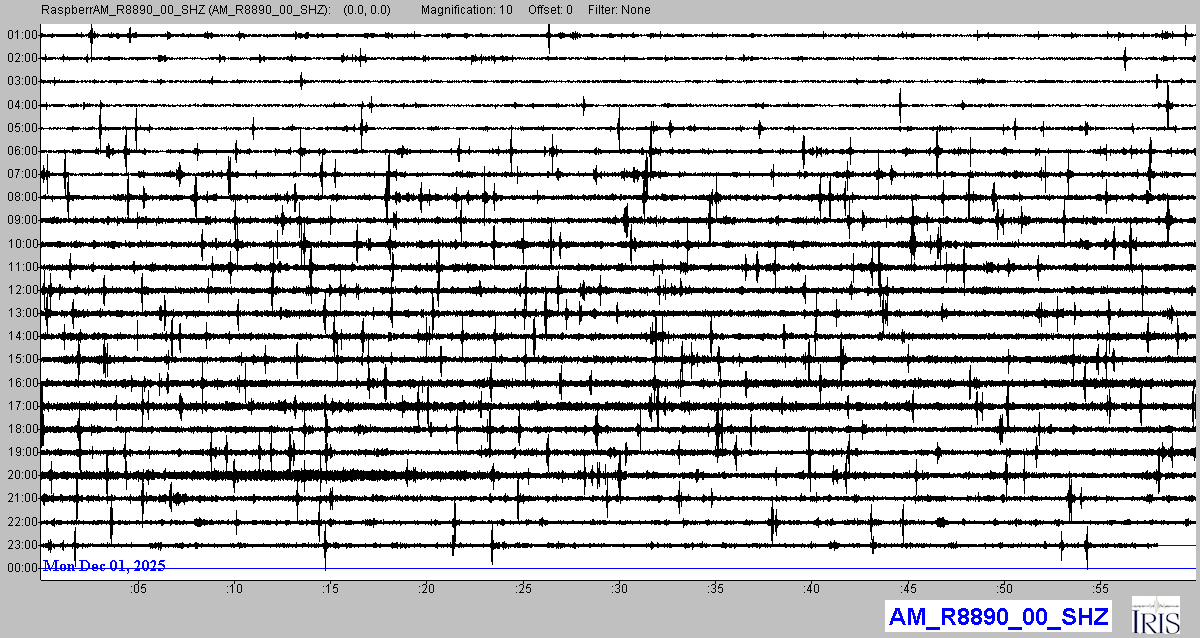
Task: Choose the 20:00 hour row label
Action: [x=21, y=475]
